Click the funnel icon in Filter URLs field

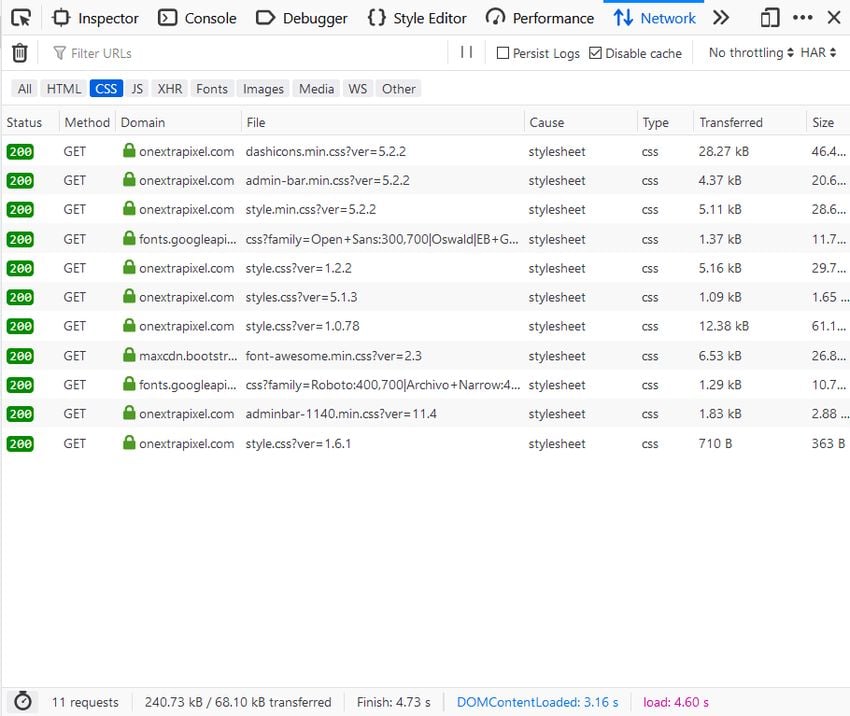point(60,52)
